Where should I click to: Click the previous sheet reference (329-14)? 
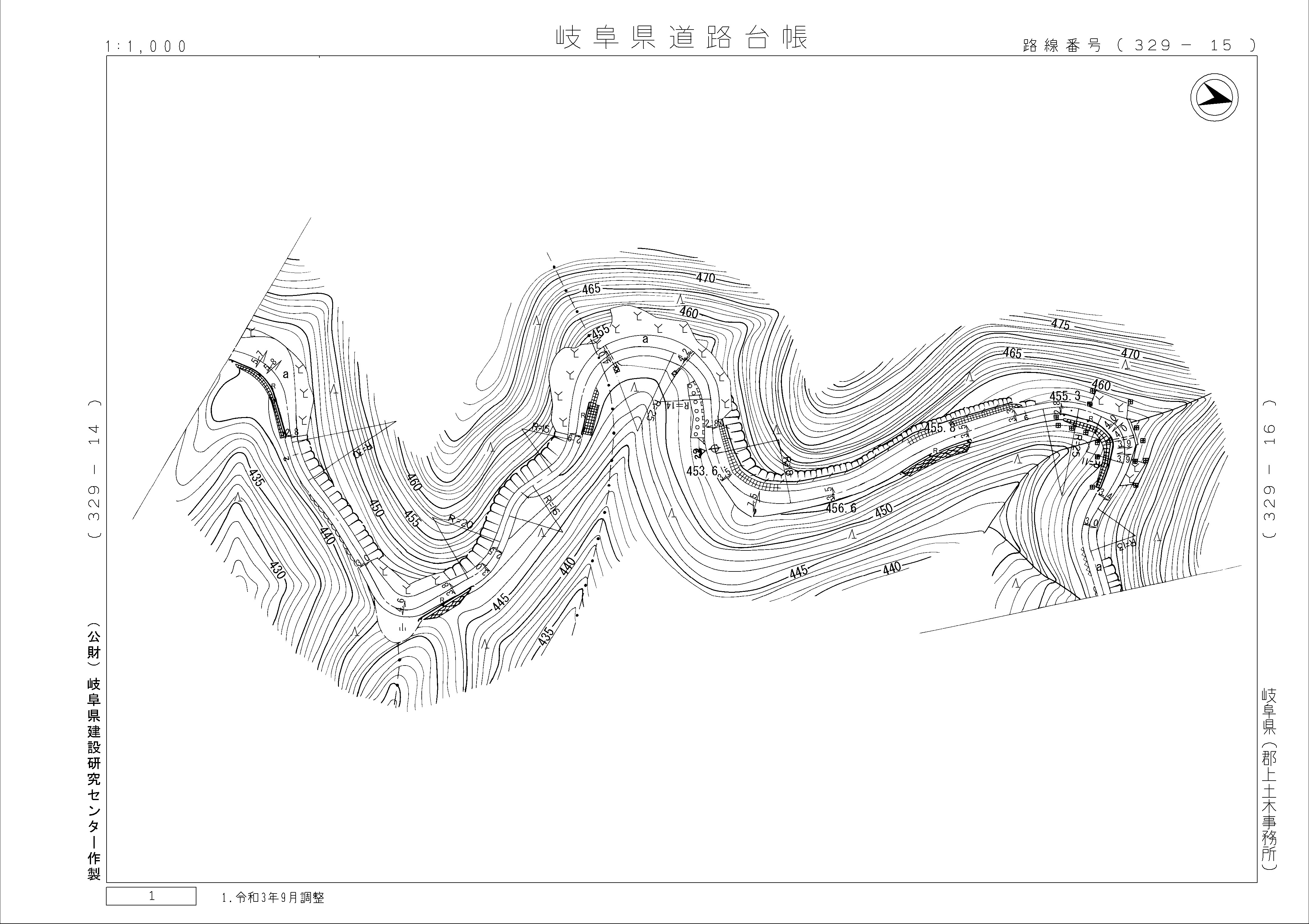coord(95,469)
